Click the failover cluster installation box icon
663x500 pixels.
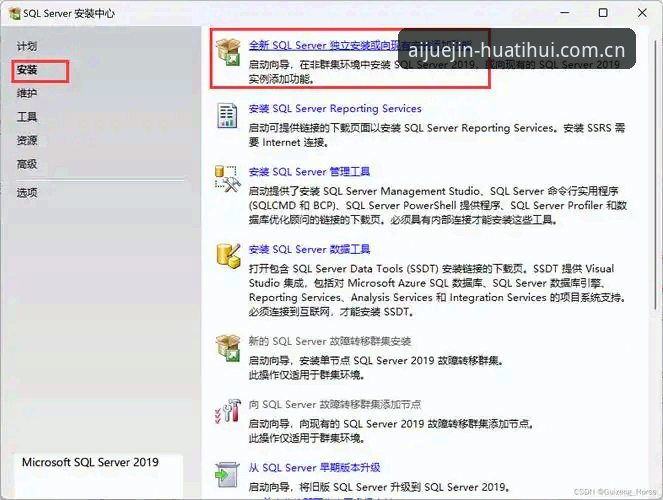coord(228,348)
